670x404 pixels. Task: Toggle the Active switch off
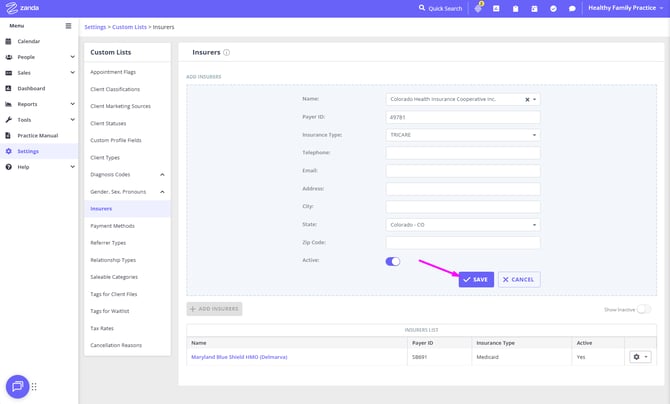pyautogui.click(x=393, y=261)
